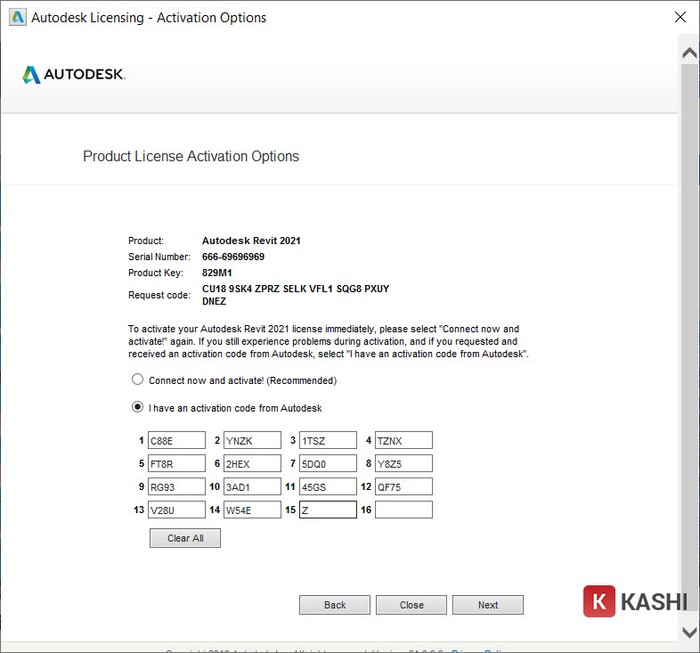This screenshot has height=653, width=700.
Task: Click activation field 11 containing 45GS
Action: click(328, 487)
